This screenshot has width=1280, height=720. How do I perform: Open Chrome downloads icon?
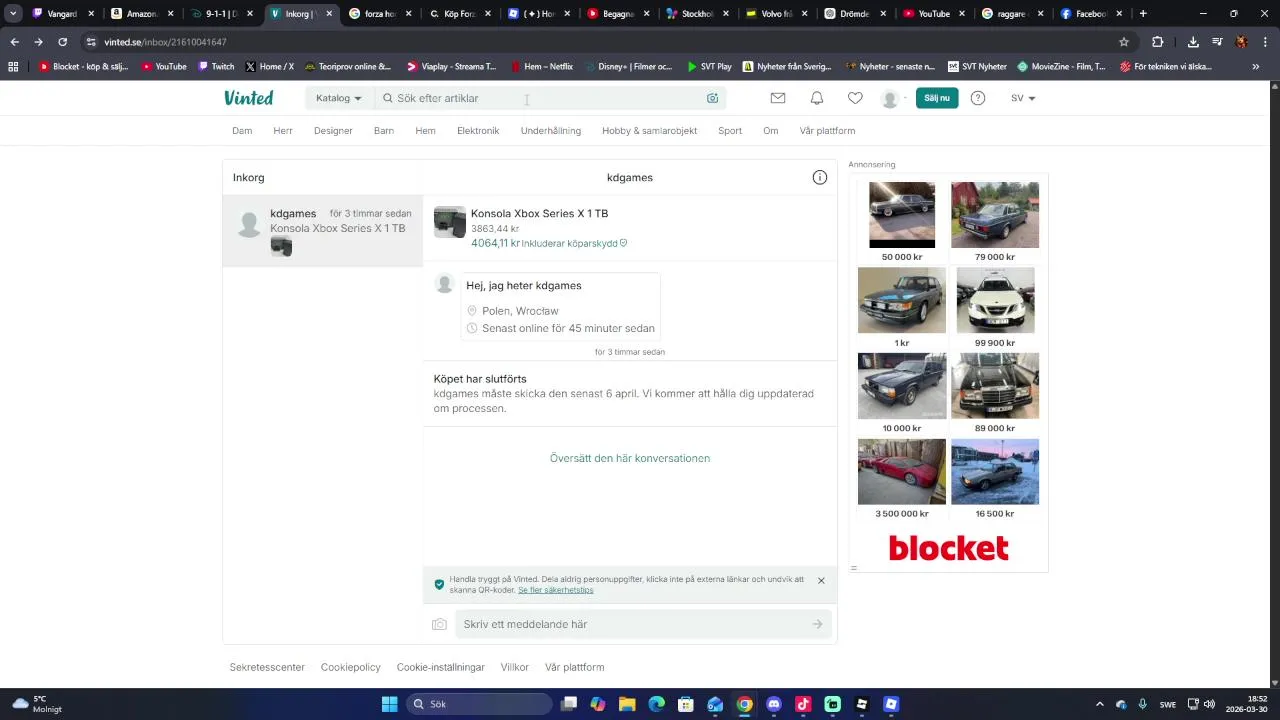pyautogui.click(x=1193, y=42)
